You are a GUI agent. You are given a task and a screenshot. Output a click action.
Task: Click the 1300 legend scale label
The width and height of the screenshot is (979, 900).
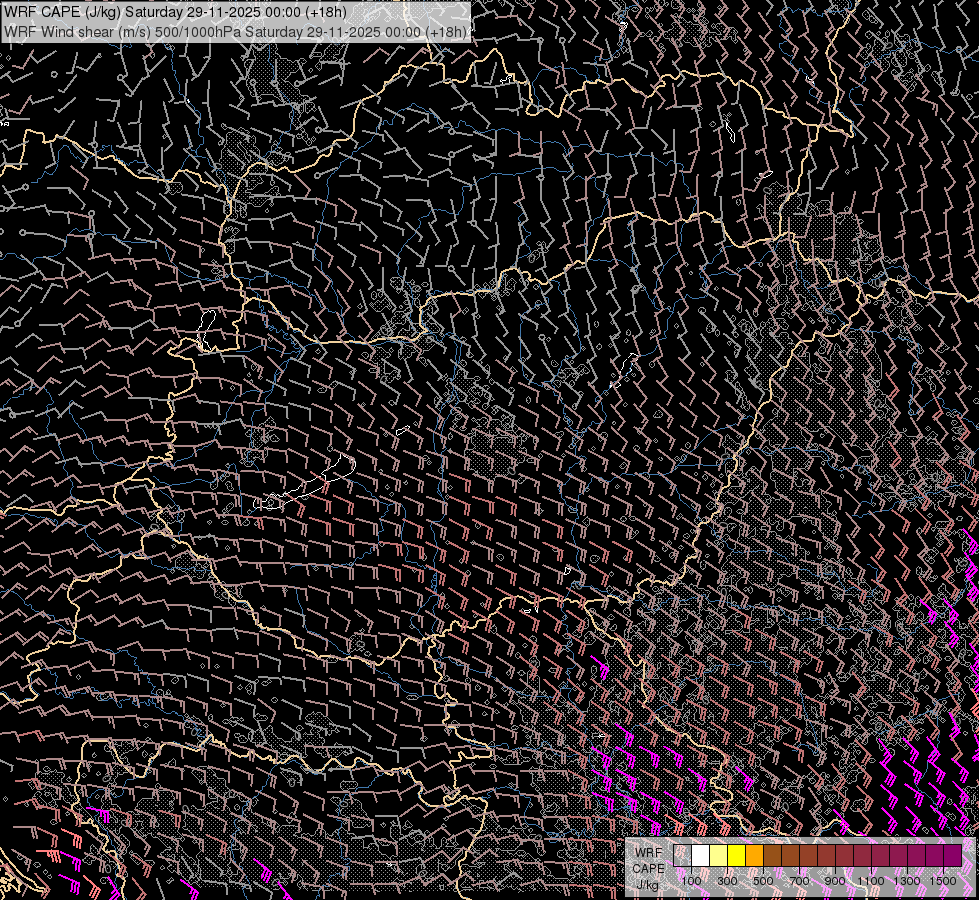(x=907, y=880)
